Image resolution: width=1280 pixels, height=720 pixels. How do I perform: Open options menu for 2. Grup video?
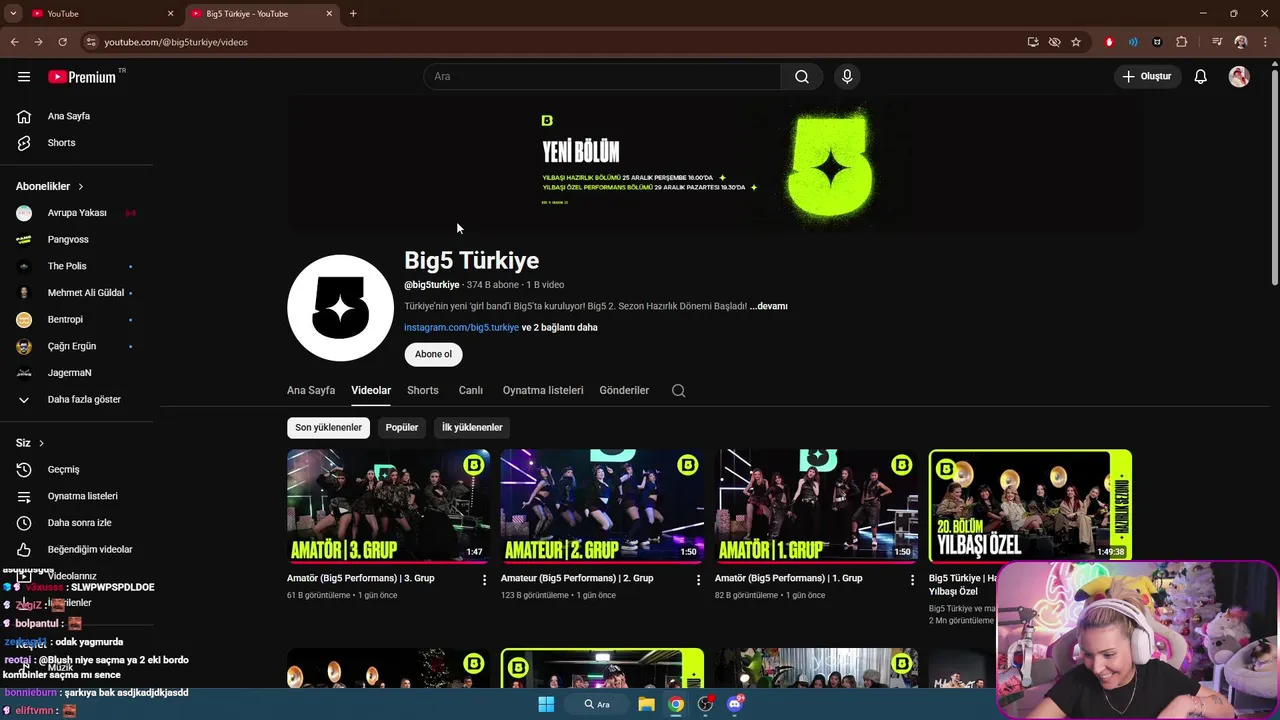click(698, 580)
